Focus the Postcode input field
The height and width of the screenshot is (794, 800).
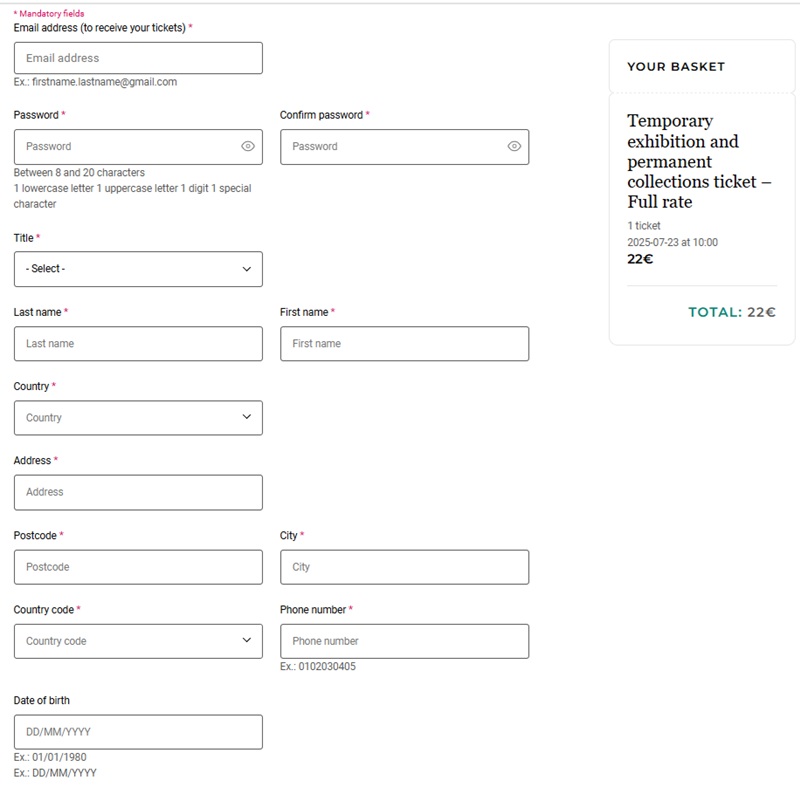(138, 567)
